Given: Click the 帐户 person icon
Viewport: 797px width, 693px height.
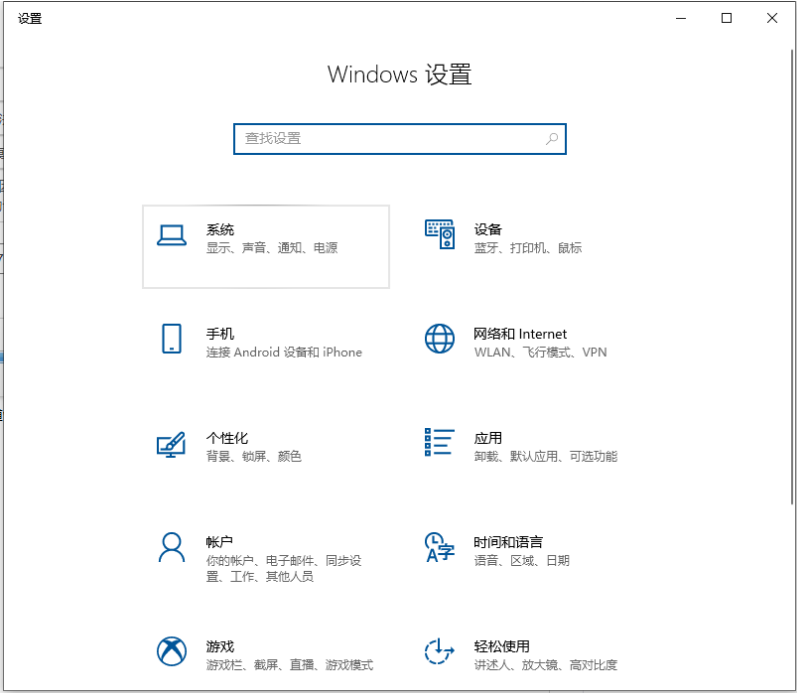Looking at the screenshot, I should pos(172,547).
